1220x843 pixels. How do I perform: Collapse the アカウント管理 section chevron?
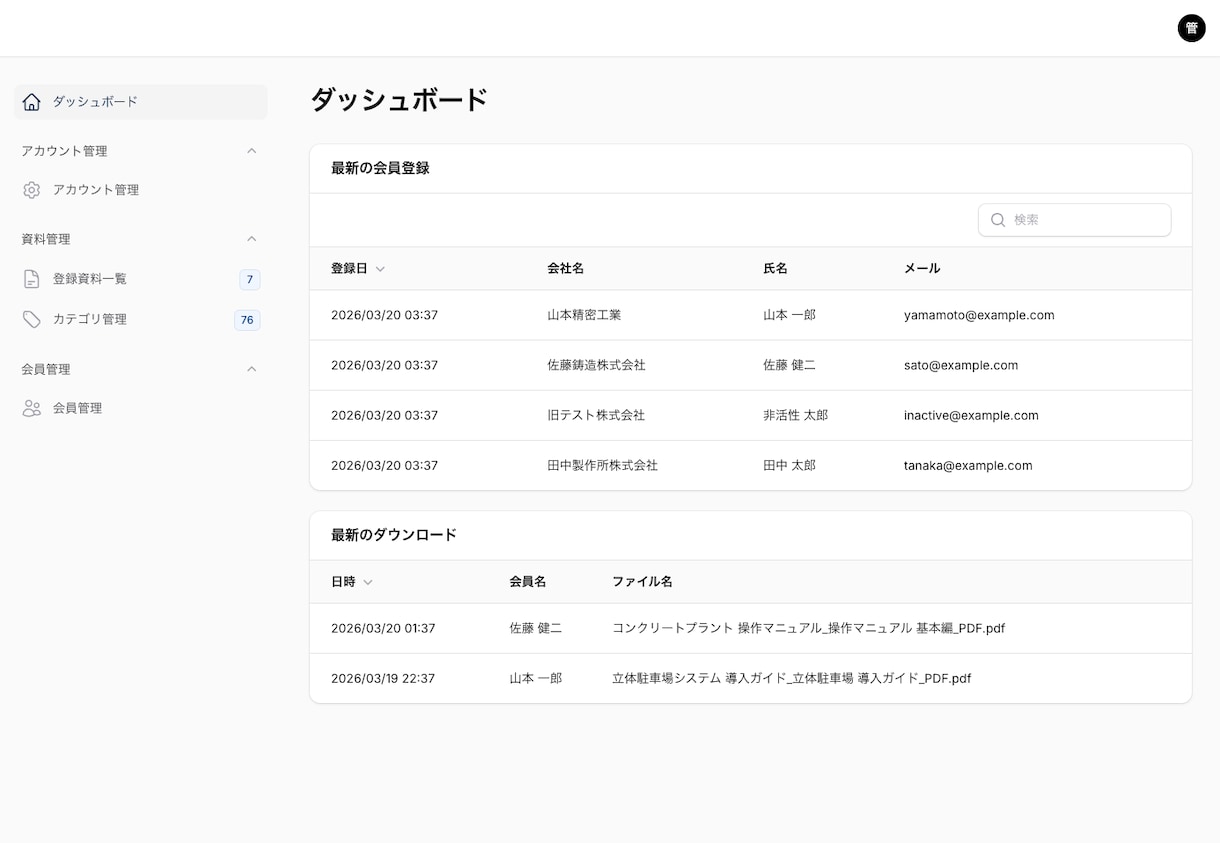point(252,151)
